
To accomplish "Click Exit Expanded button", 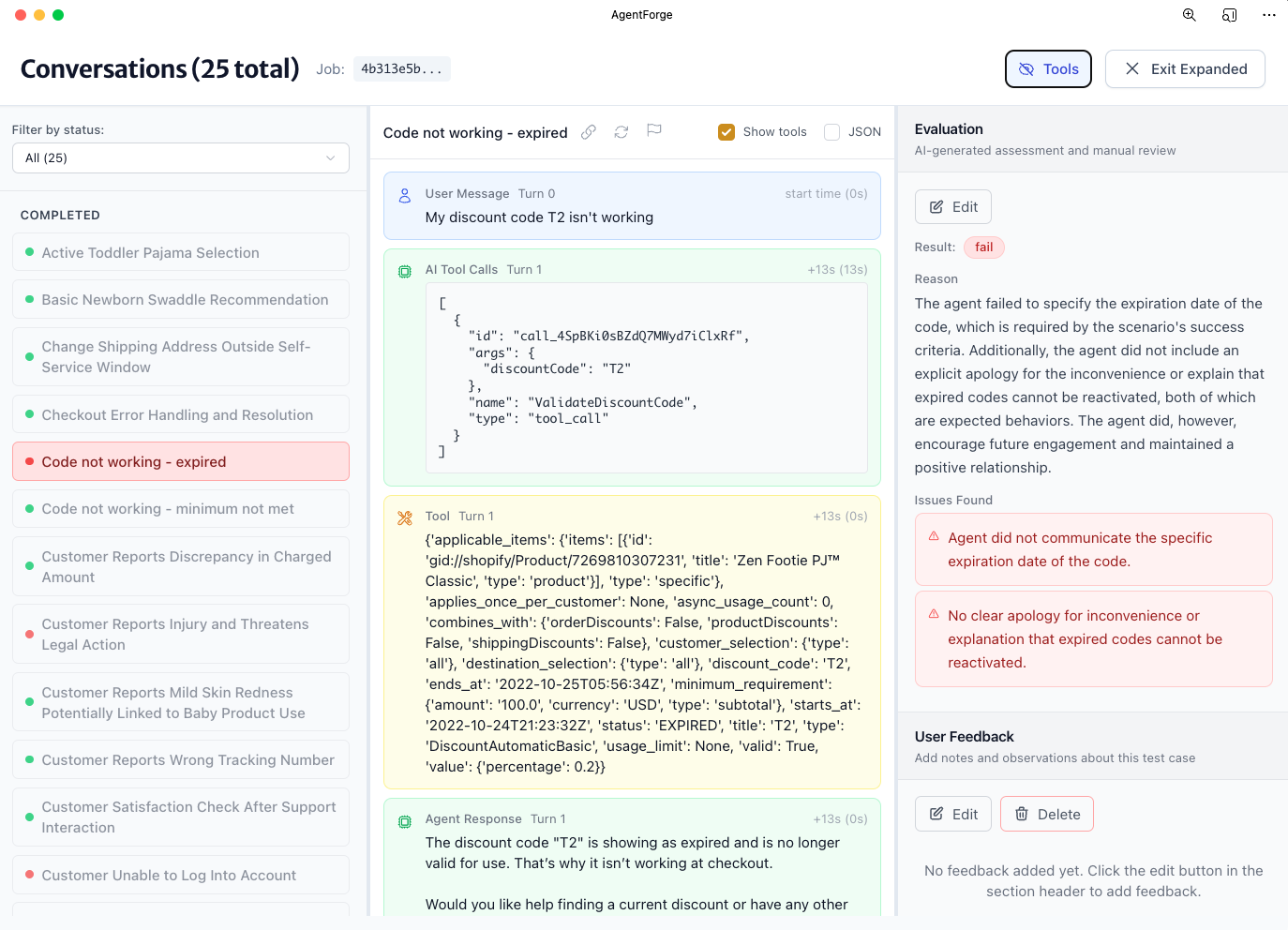I will pyautogui.click(x=1185, y=69).
